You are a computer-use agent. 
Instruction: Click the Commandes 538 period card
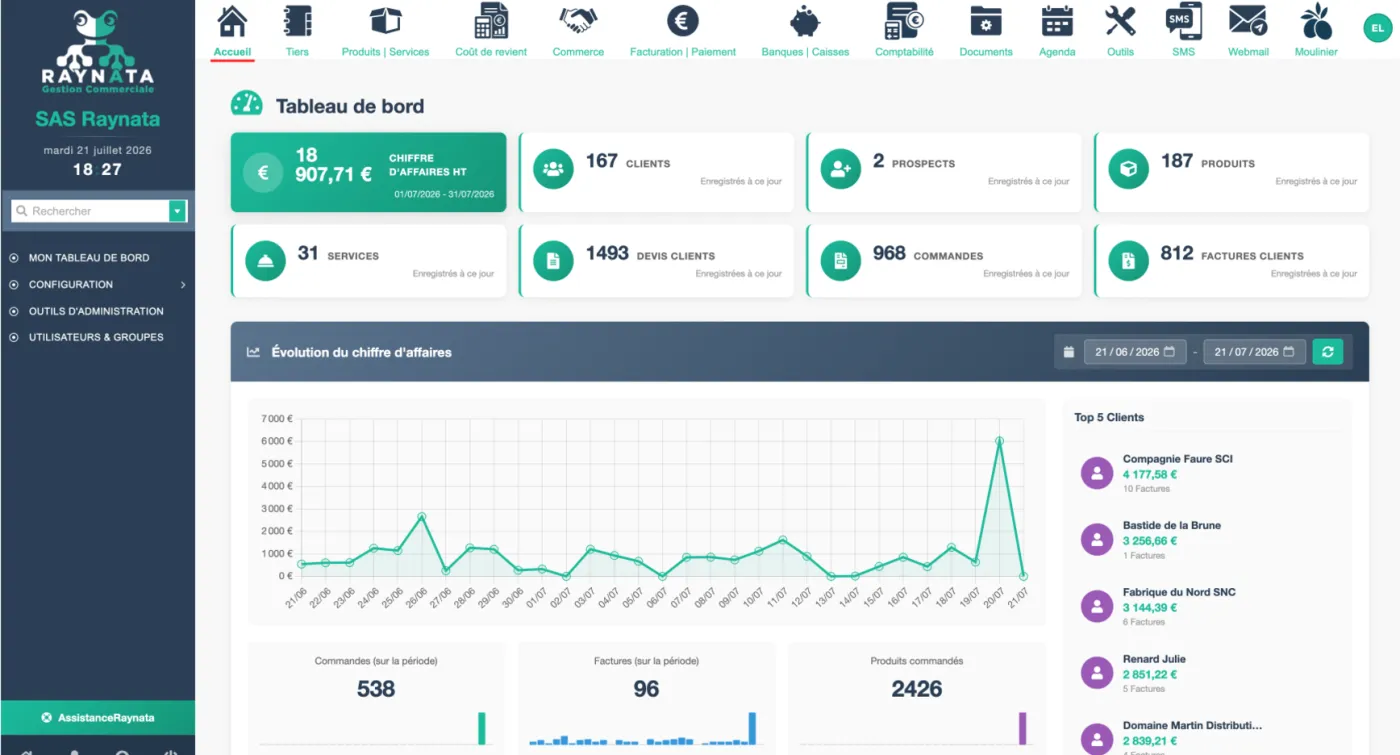click(376, 698)
